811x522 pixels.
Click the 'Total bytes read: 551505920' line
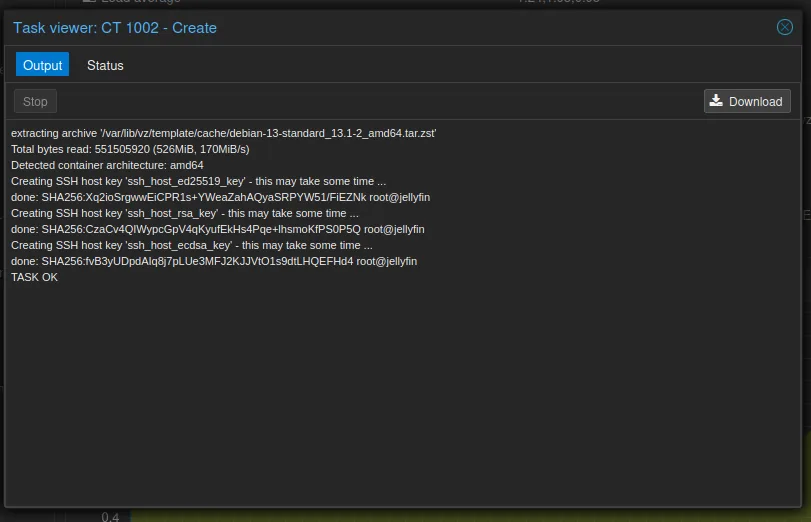[x=130, y=150]
